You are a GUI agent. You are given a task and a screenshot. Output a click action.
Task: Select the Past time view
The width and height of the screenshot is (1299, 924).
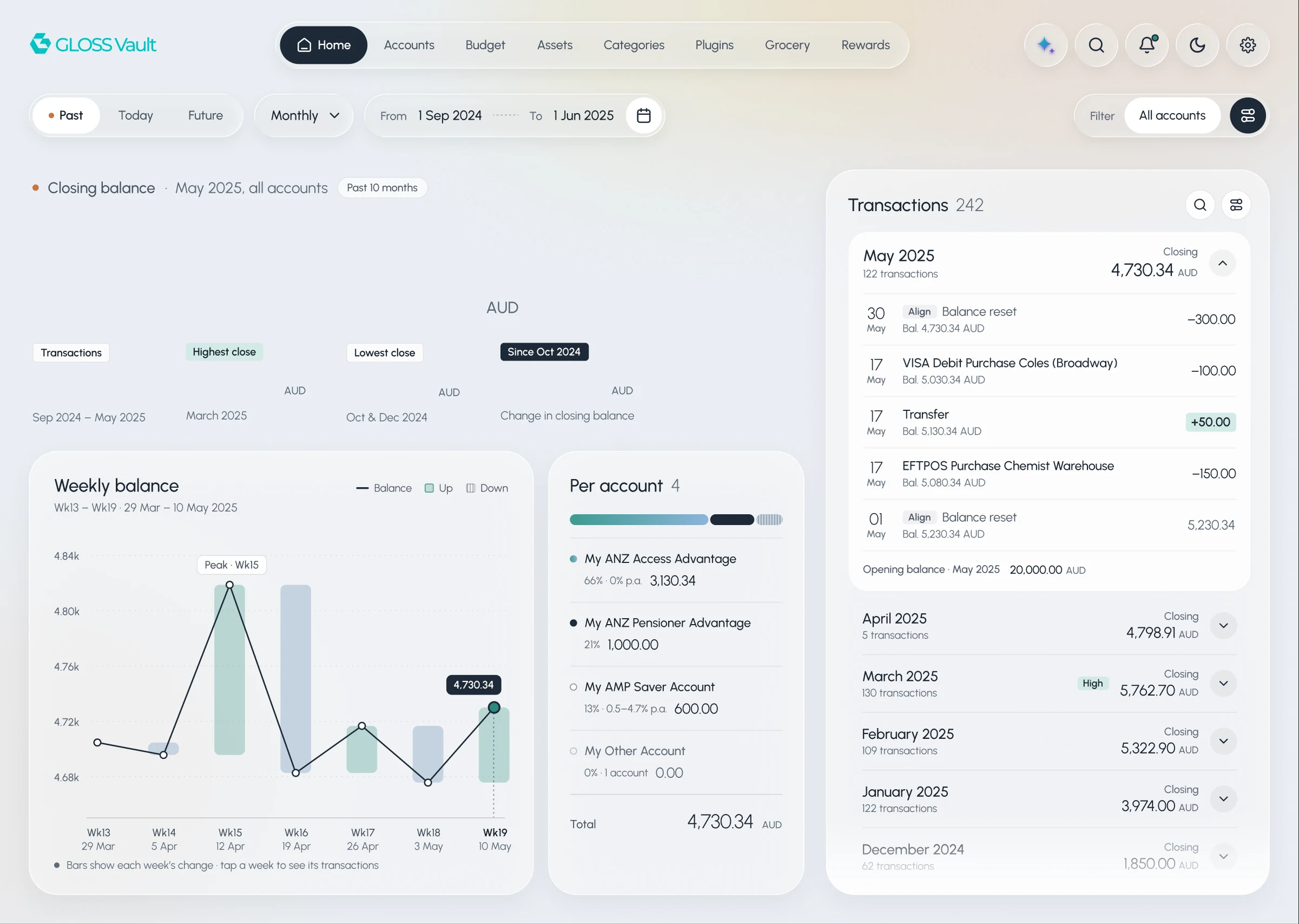66,115
